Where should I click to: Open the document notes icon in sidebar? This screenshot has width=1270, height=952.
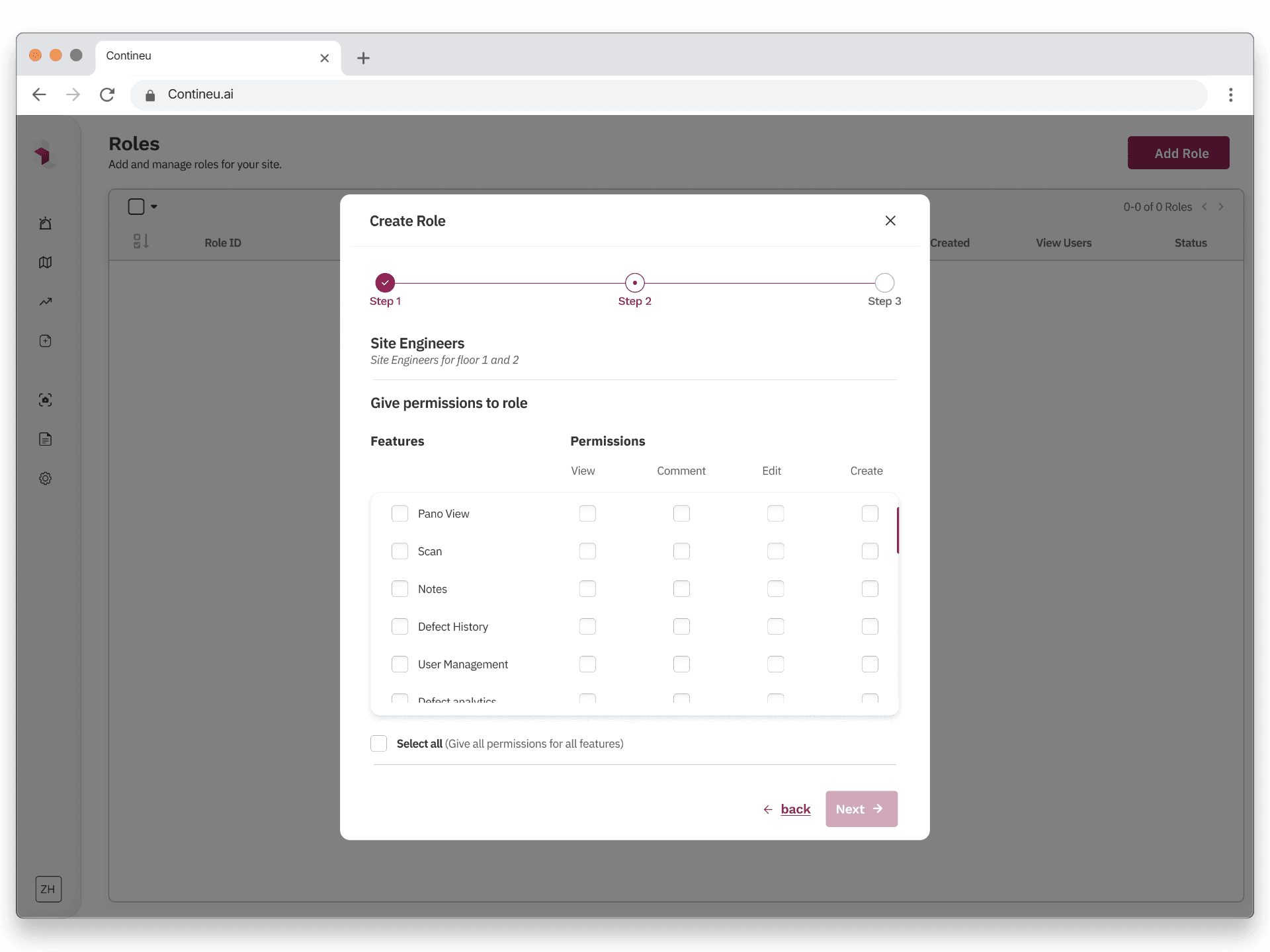(45, 439)
